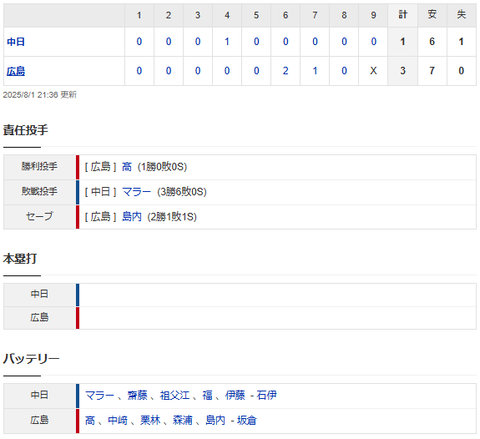Open 福 link in 中日 battery row
The width and height of the screenshot is (480, 439).
(207, 395)
